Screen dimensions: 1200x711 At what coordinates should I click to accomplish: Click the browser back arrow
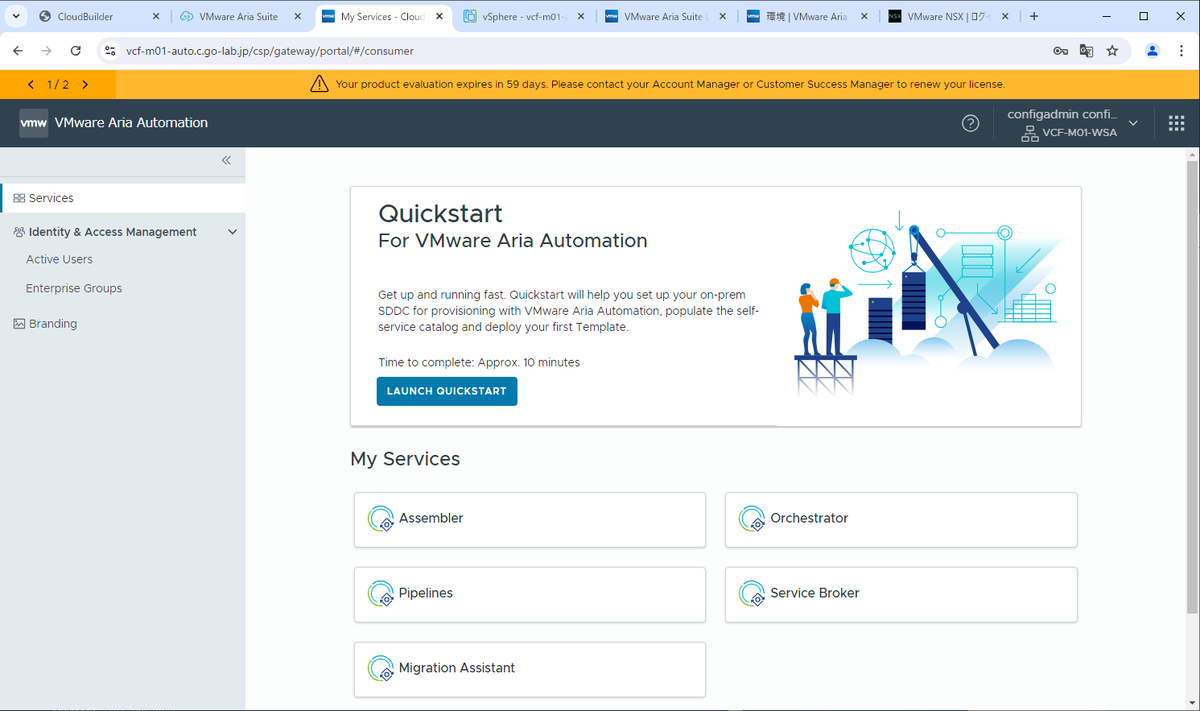[18, 51]
